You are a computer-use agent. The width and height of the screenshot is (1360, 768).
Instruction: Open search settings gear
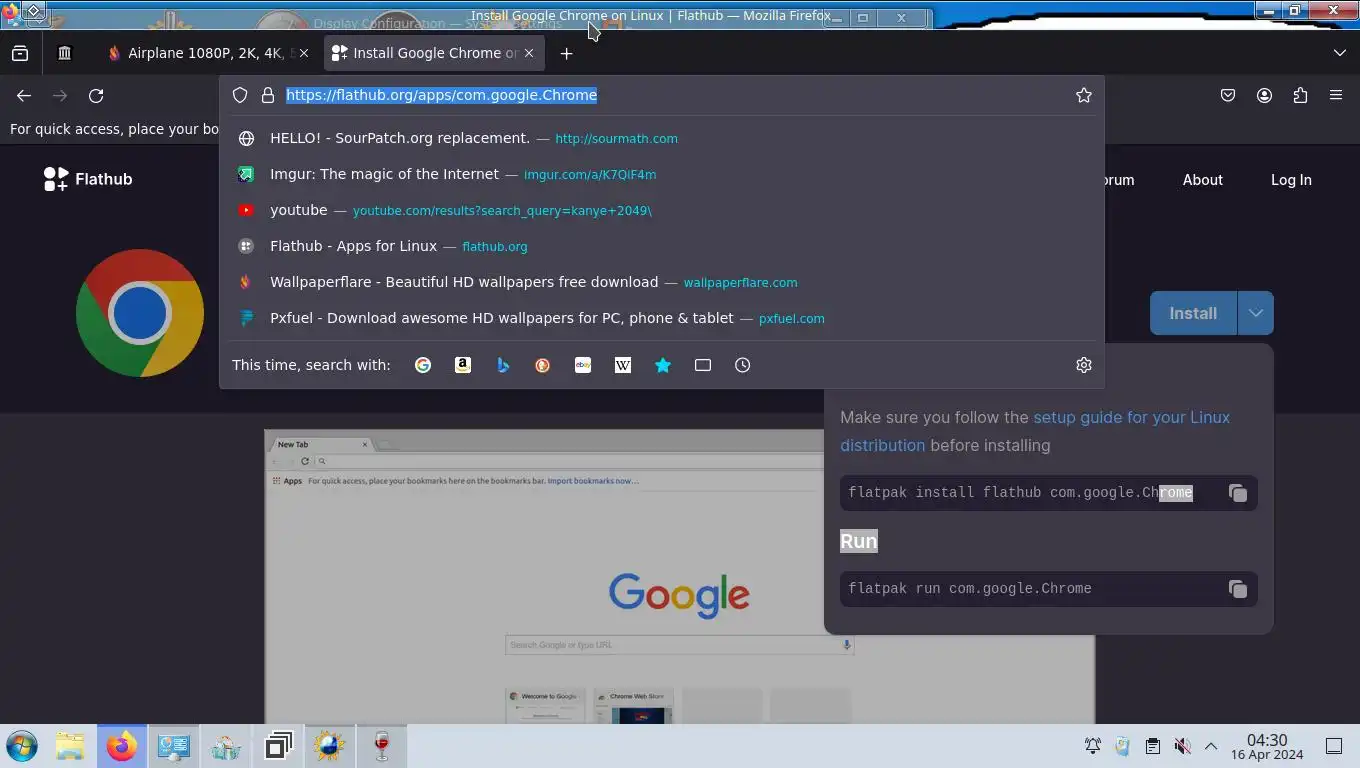pyautogui.click(x=1084, y=365)
